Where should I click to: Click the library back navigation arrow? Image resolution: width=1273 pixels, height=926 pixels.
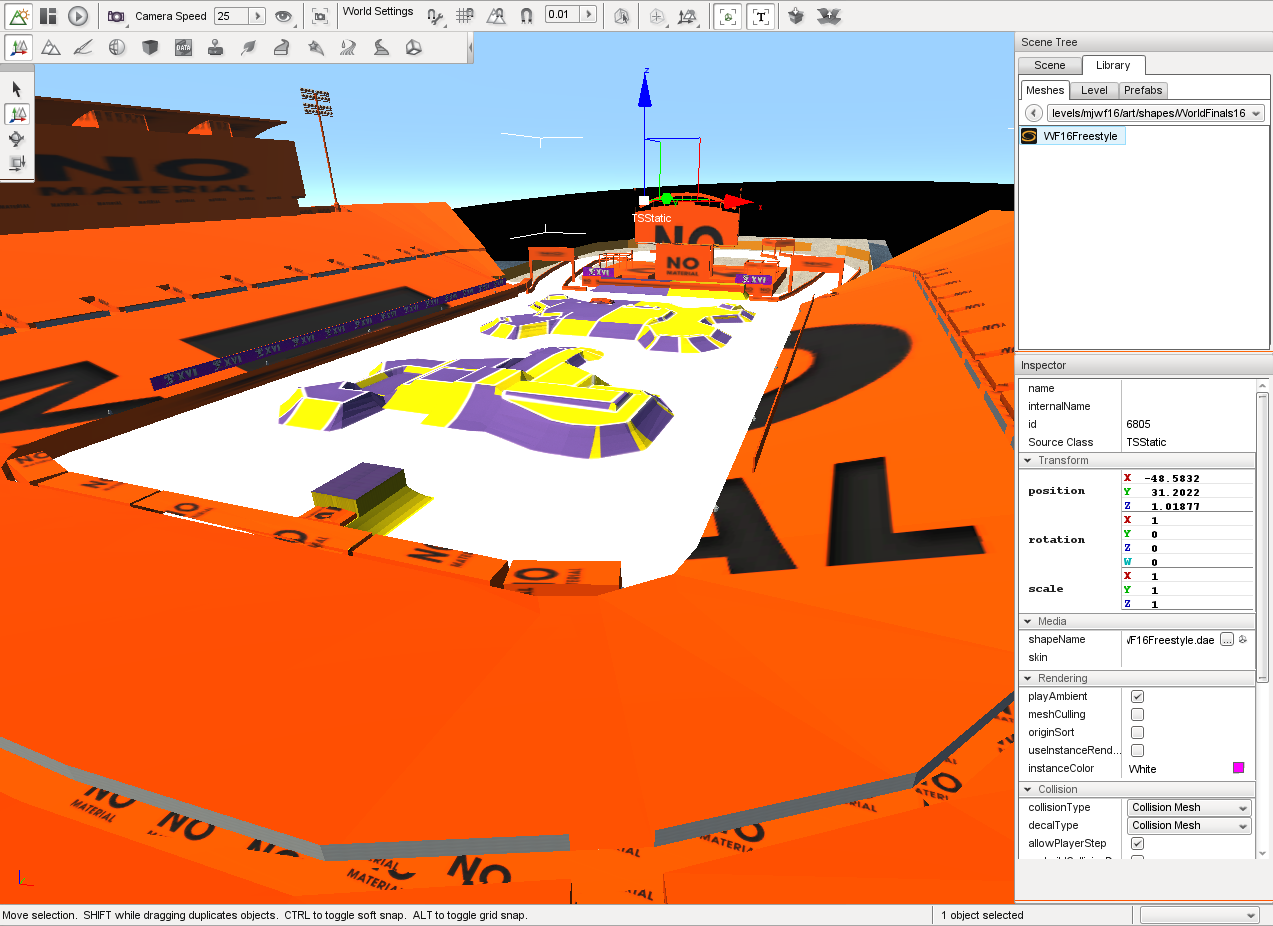tap(1033, 113)
